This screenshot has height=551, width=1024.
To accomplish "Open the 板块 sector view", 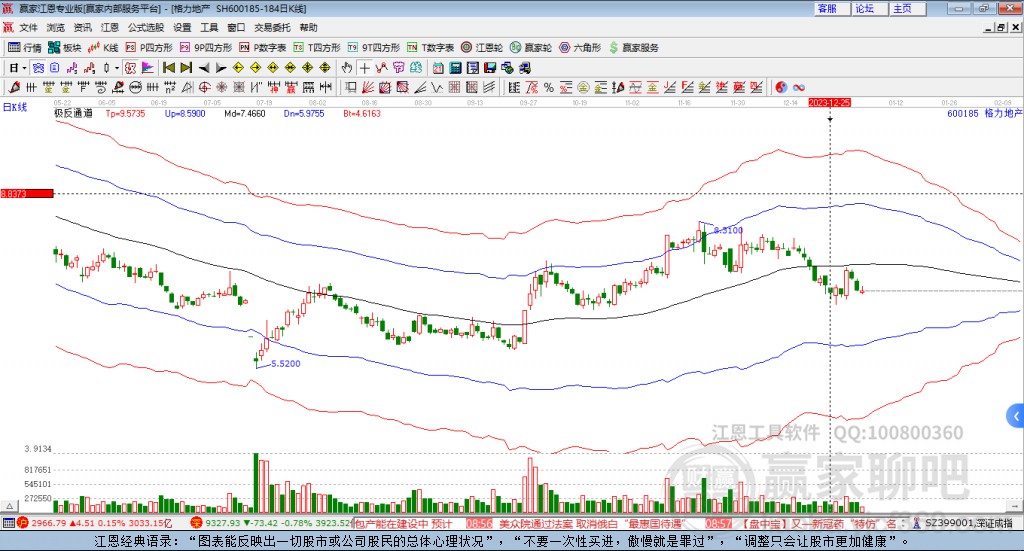I will tap(64, 48).
